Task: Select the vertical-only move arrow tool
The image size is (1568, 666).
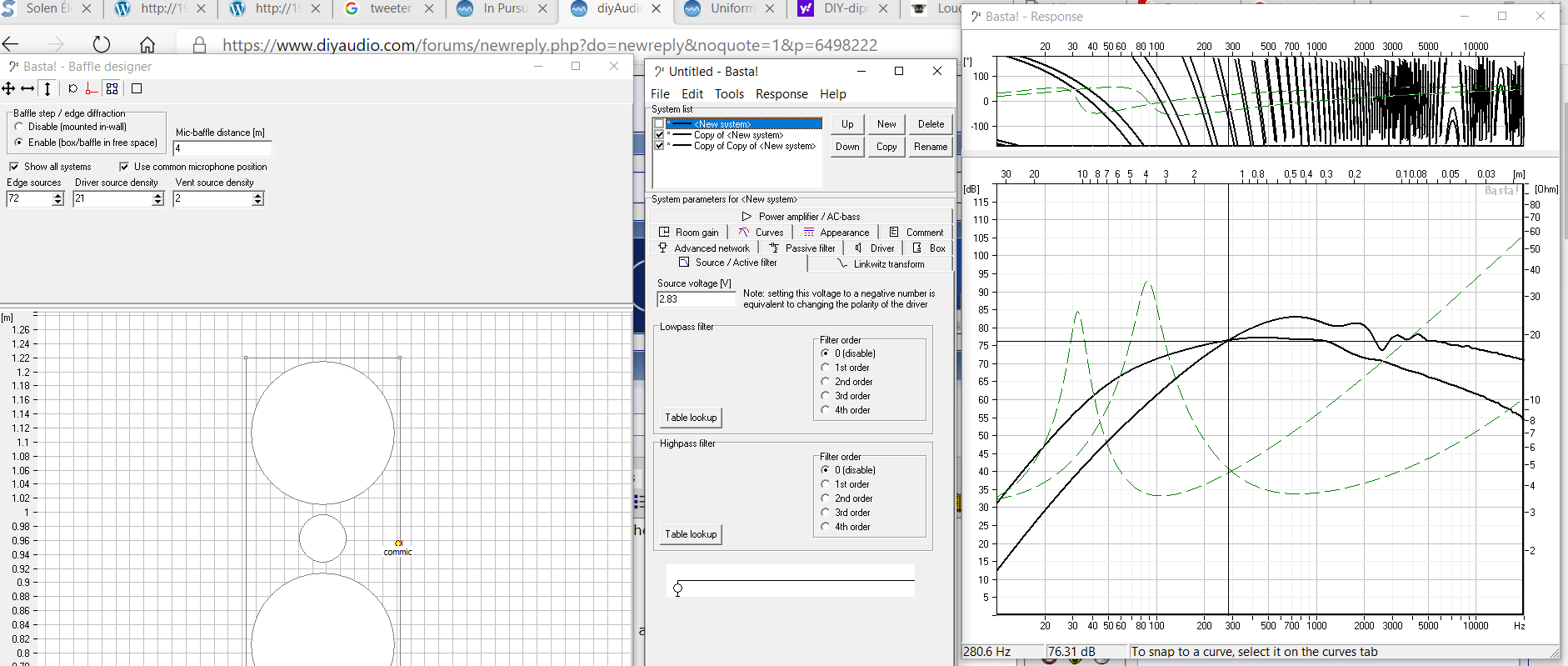Action: 47,88
